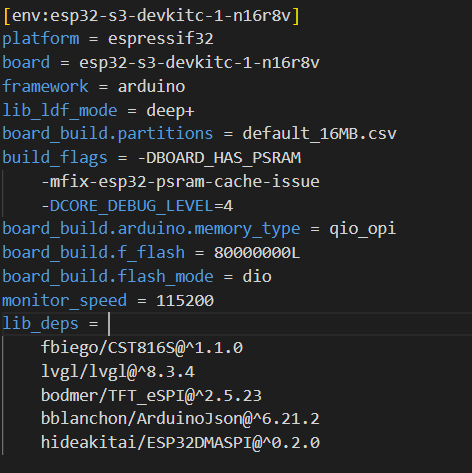Click the env section header esp32-s3-devkitc-1-n16r8v
The width and height of the screenshot is (472, 473).
tap(151, 16)
